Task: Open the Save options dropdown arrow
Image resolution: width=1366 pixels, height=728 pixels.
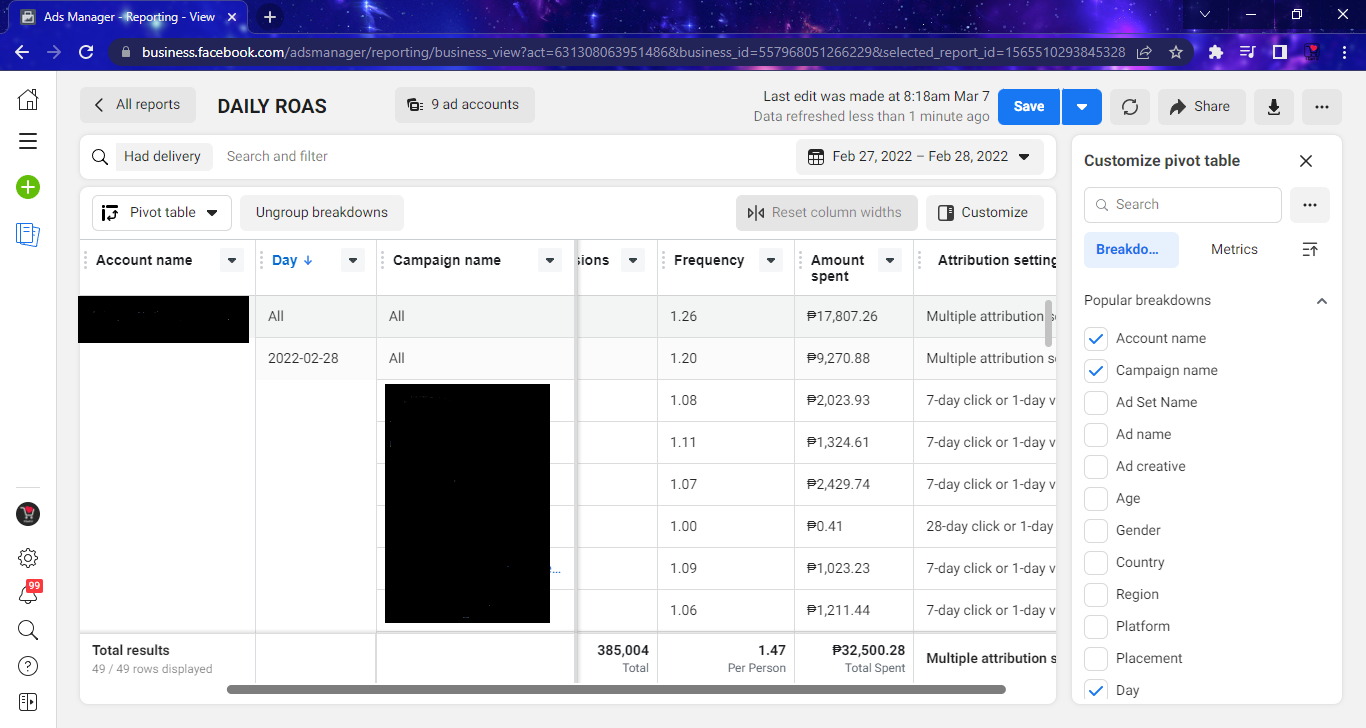Action: pyautogui.click(x=1082, y=107)
